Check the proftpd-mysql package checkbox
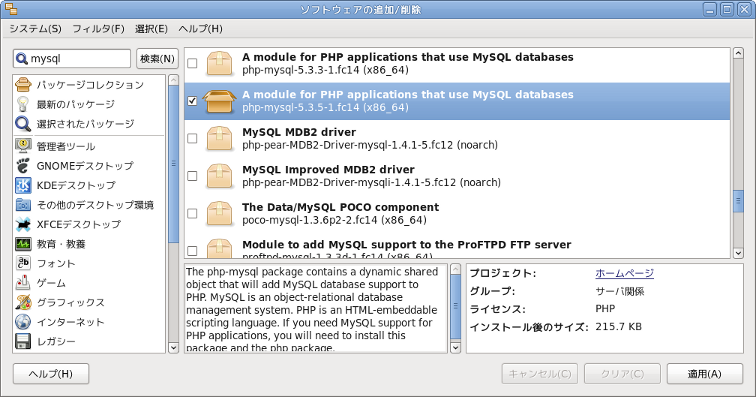The height and width of the screenshot is (397, 756). (x=192, y=250)
